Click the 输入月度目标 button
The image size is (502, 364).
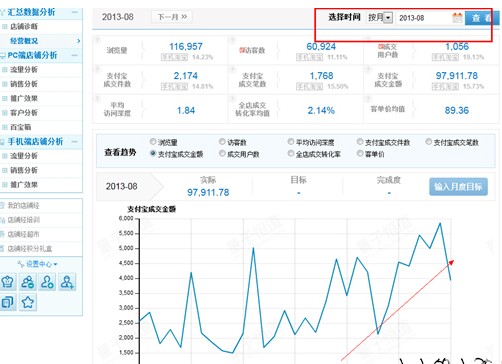pos(458,187)
